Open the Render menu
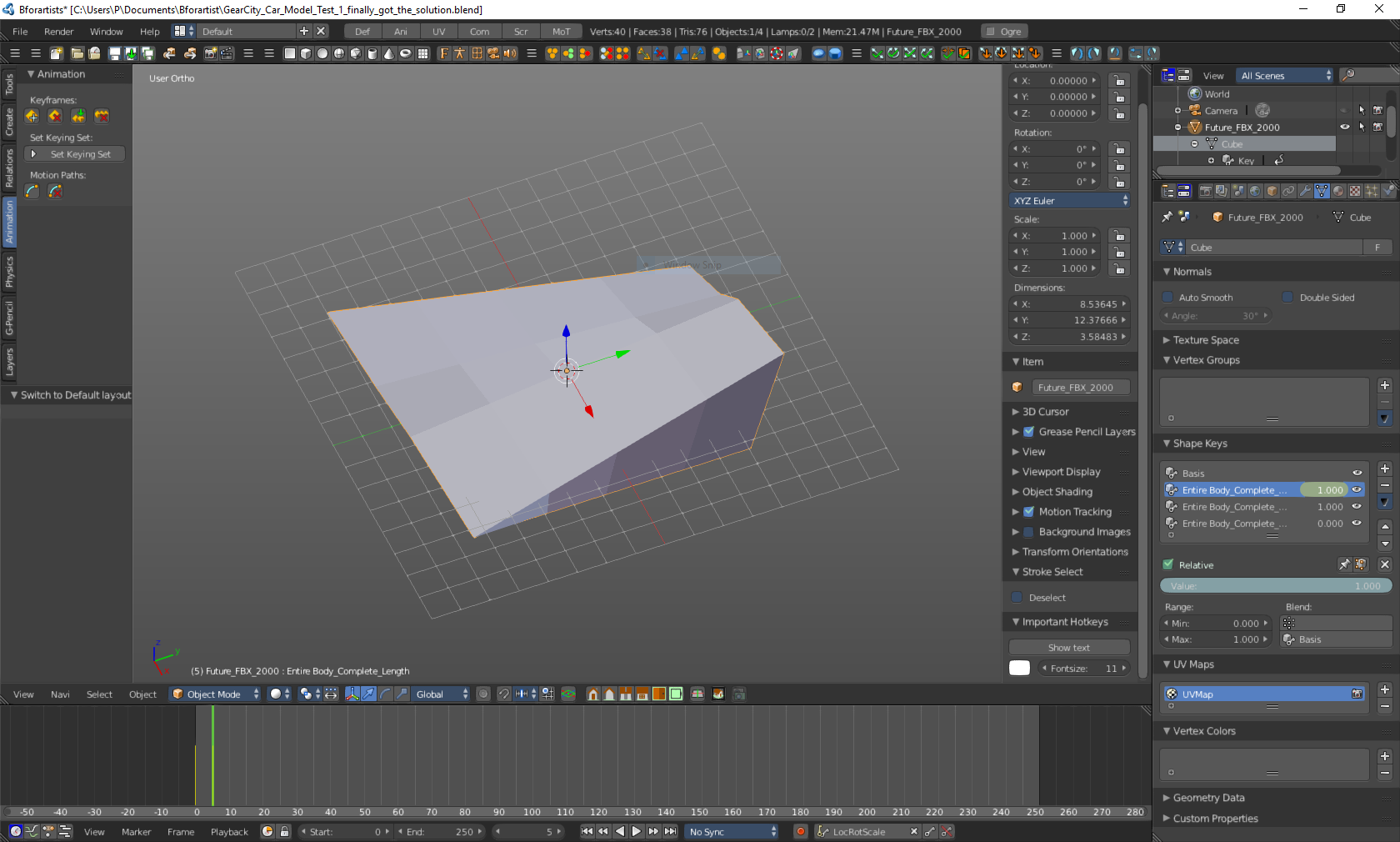 coord(59,32)
